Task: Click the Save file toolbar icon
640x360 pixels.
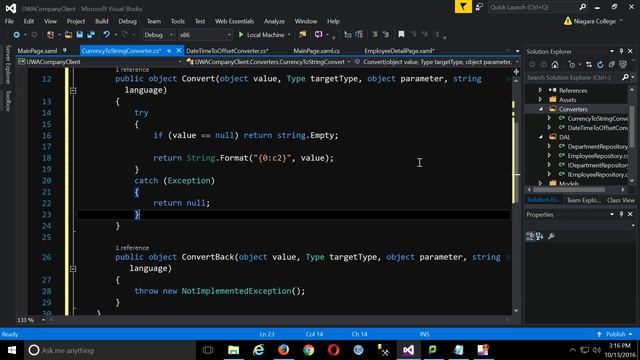Action: tap(80, 35)
